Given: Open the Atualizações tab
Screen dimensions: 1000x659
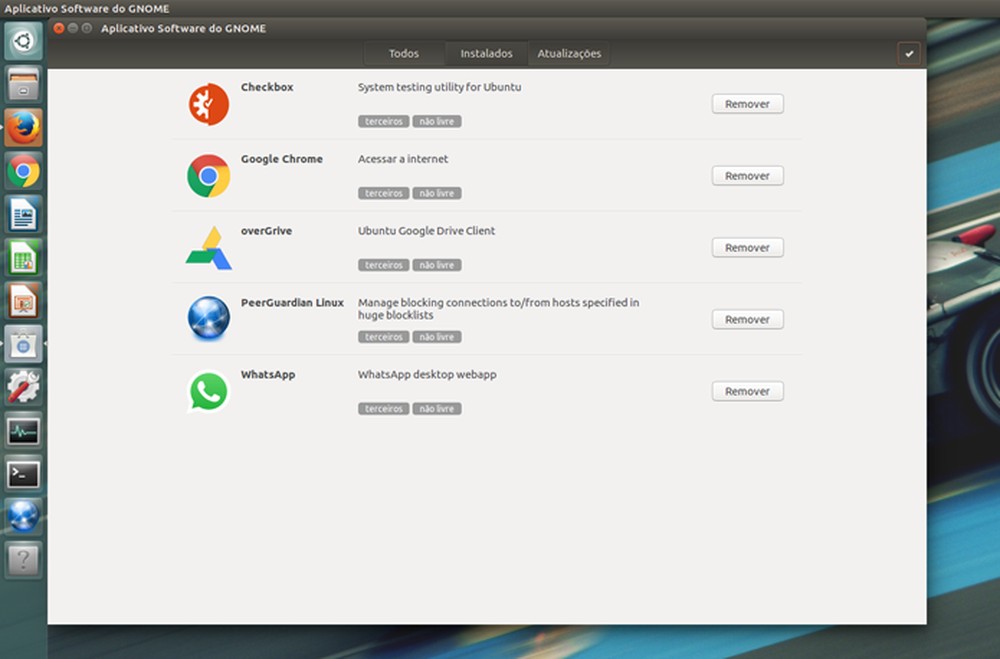Looking at the screenshot, I should click(x=569, y=53).
